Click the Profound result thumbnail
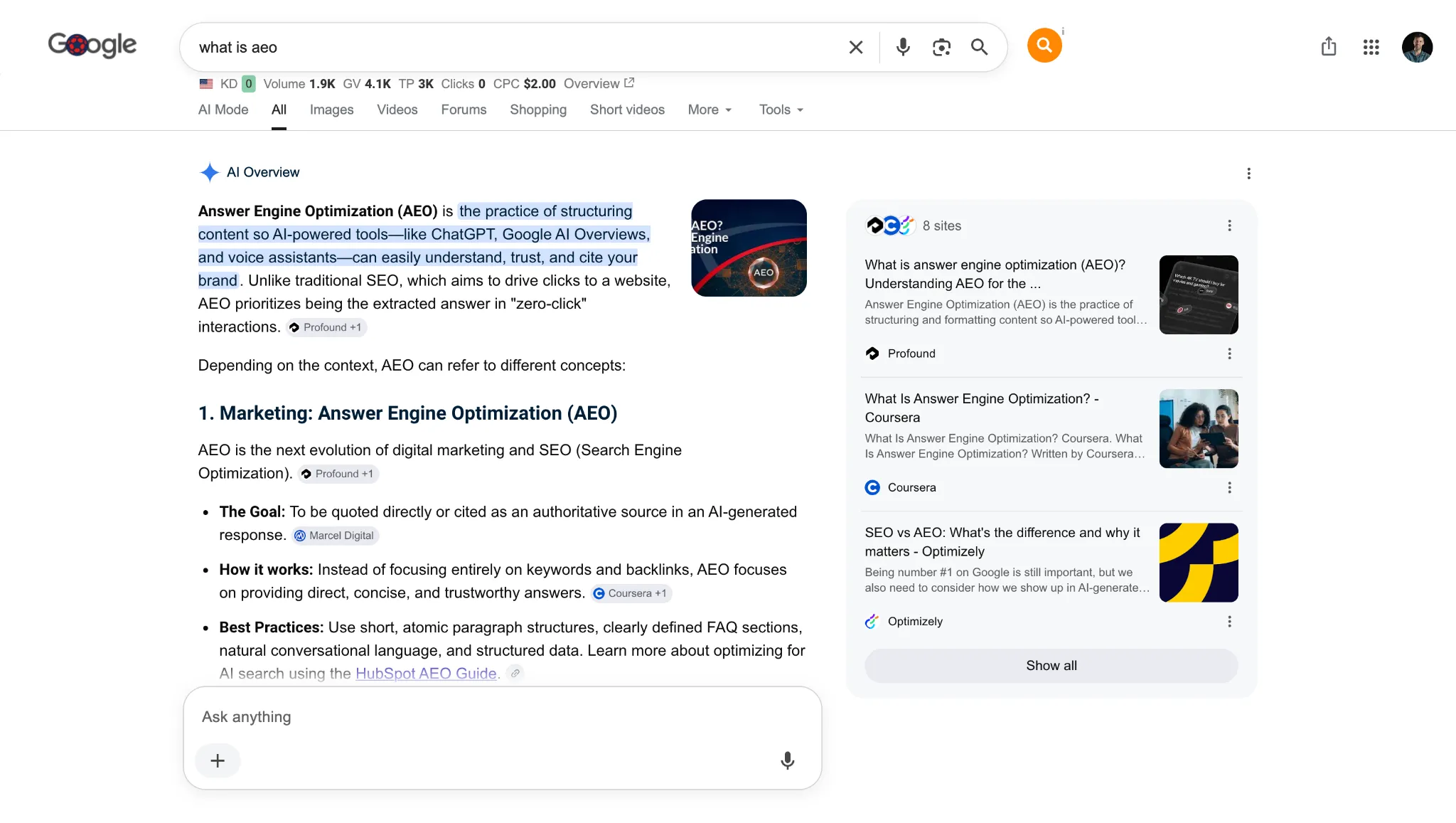This screenshot has width=1456, height=823. coord(1199,294)
